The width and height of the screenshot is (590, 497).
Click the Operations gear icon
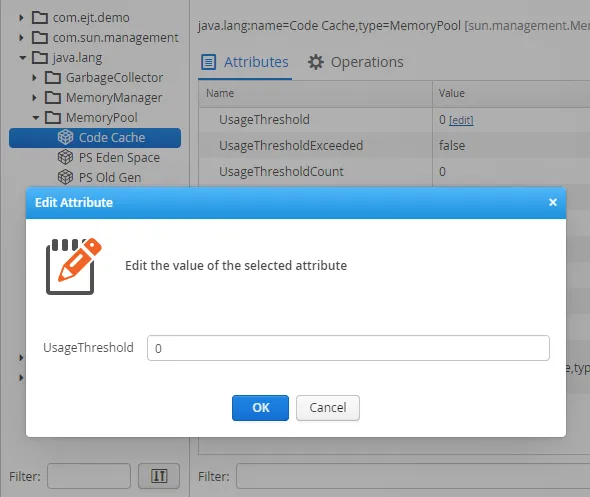click(x=316, y=62)
